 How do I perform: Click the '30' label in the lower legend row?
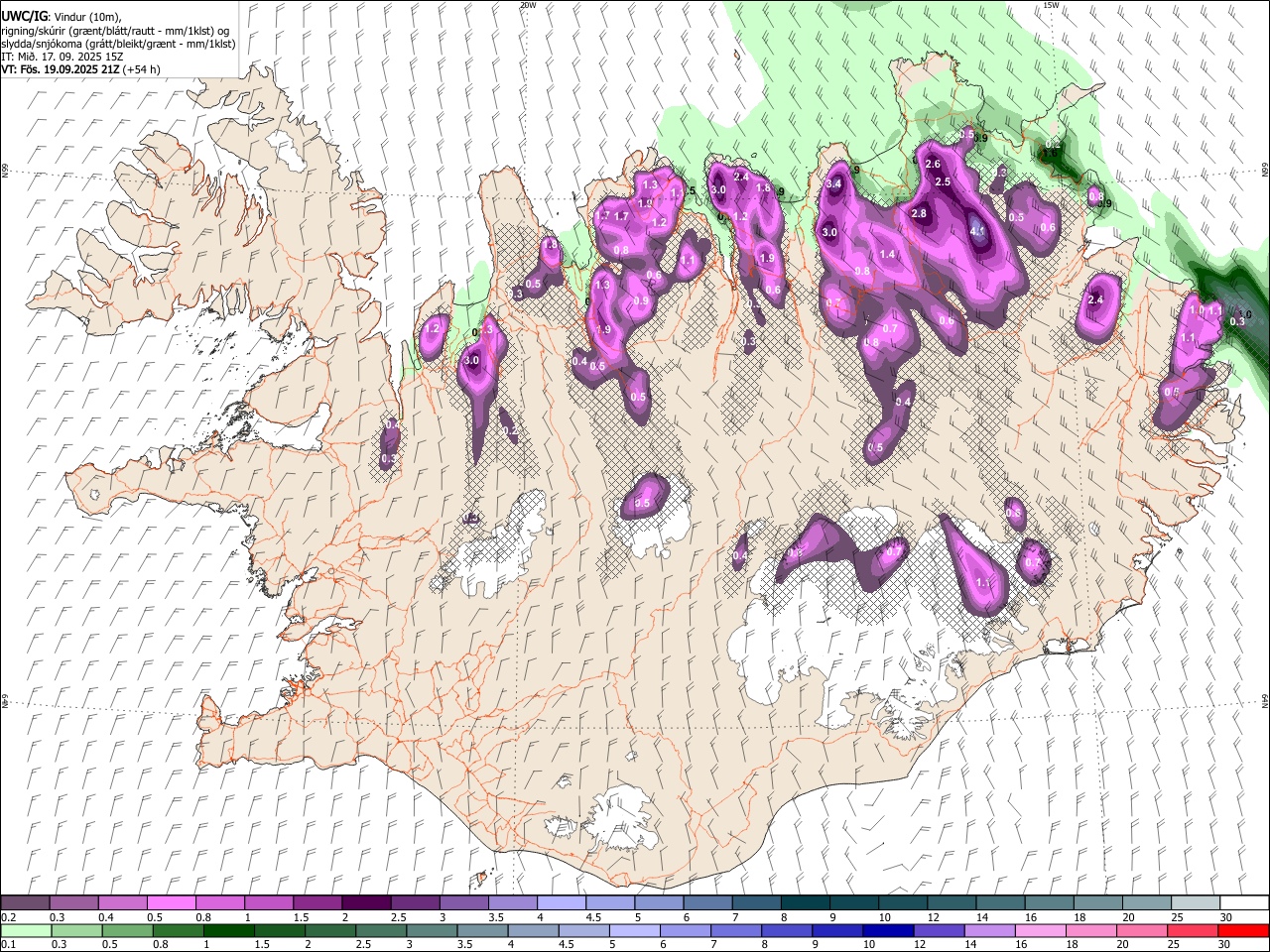pos(1226,945)
